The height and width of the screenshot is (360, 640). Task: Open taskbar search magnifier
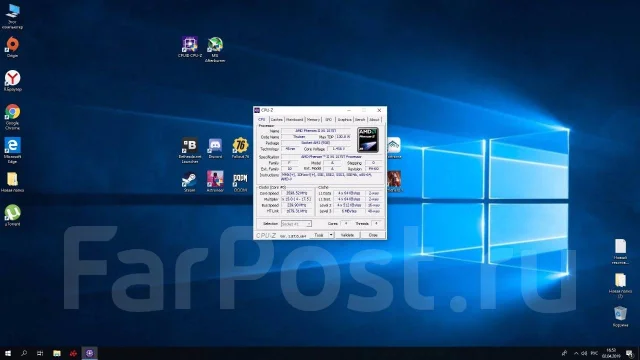coord(24,353)
